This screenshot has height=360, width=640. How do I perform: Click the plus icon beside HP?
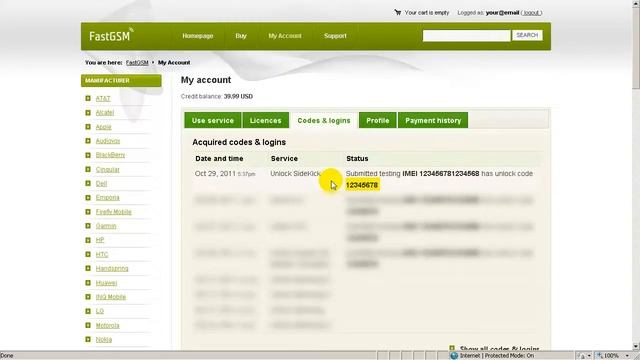coord(88,240)
